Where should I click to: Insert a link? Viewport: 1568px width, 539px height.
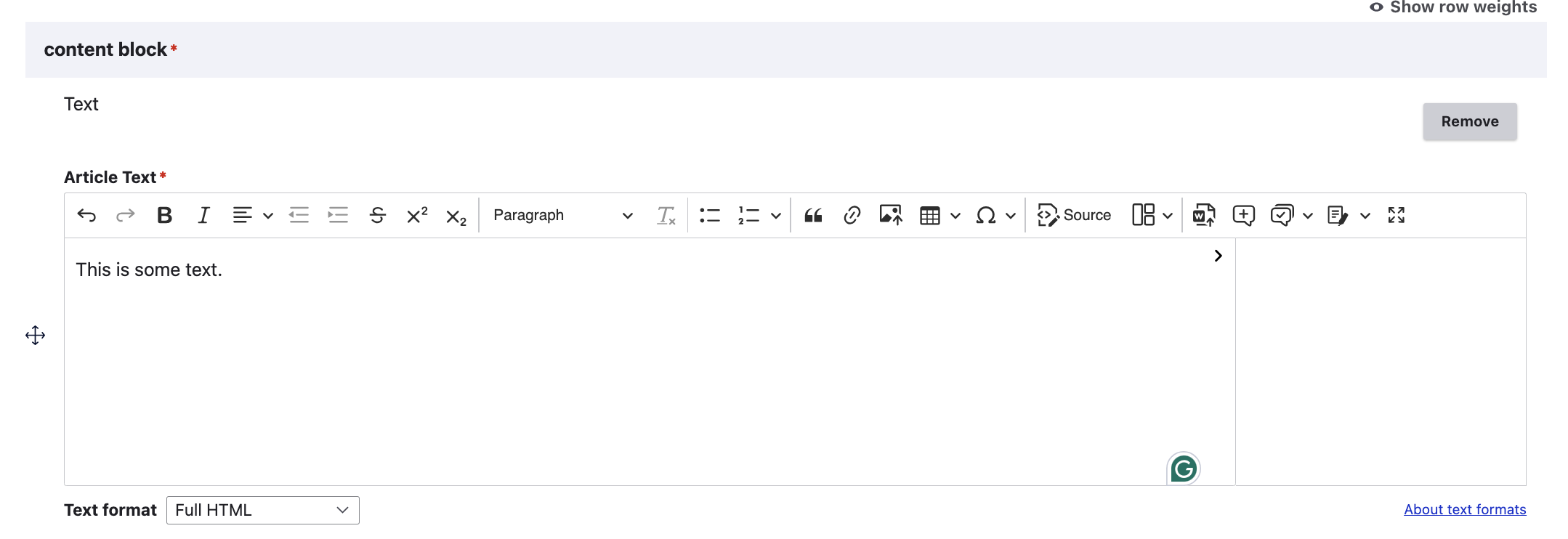pyautogui.click(x=852, y=215)
